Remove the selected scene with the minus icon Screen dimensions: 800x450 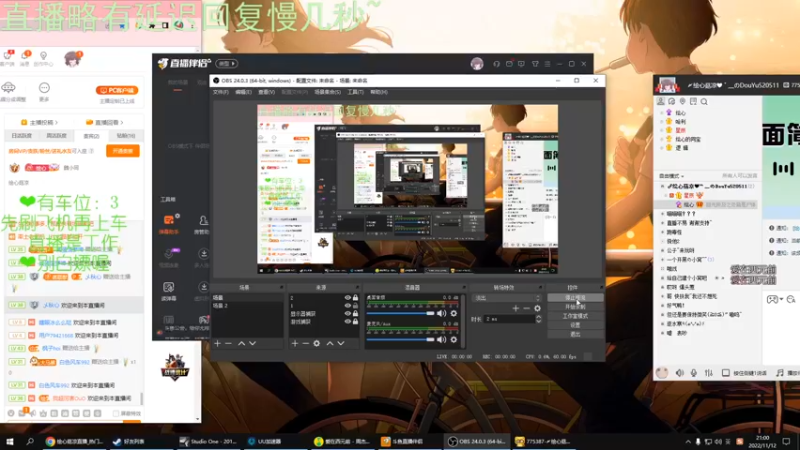pyautogui.click(x=229, y=343)
